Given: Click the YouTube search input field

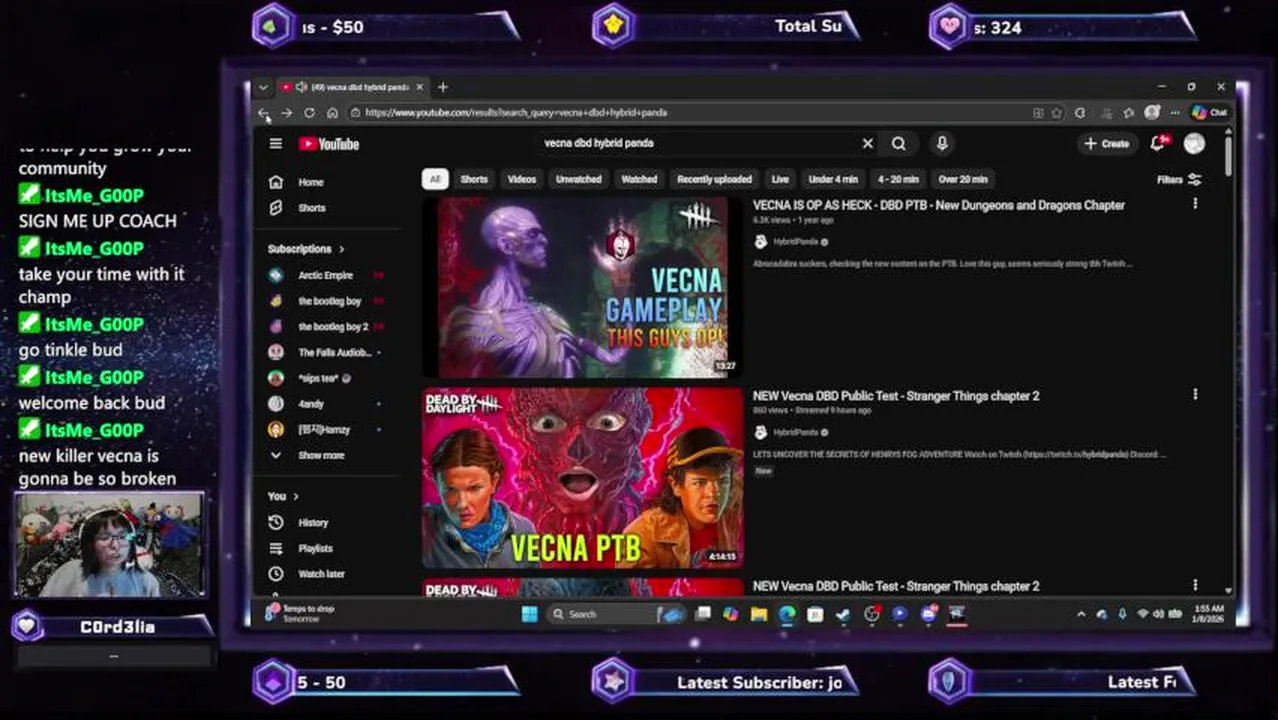Looking at the screenshot, I should coord(700,143).
